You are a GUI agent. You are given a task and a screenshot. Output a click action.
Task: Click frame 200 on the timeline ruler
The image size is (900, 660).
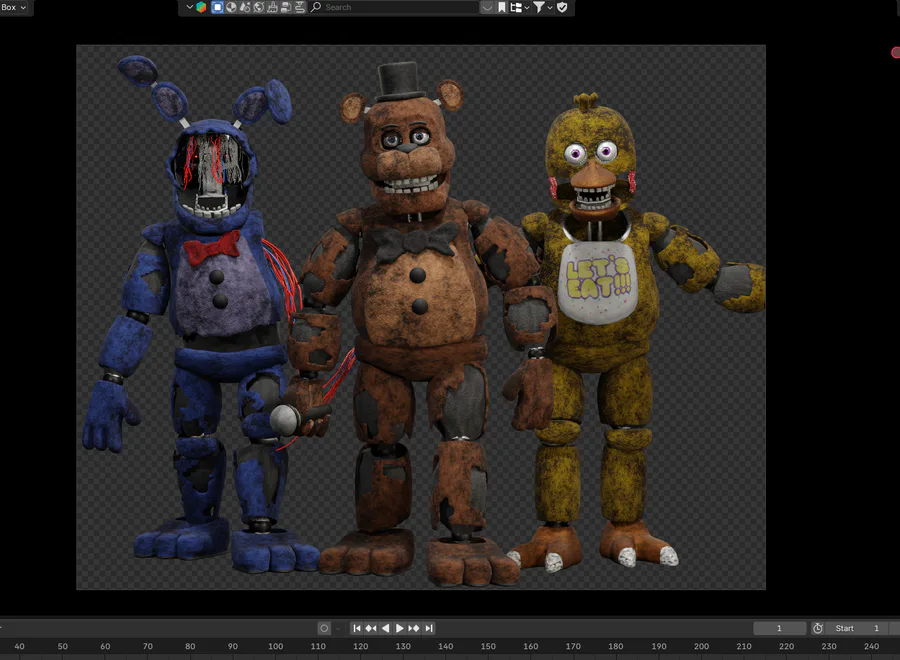tap(701, 646)
